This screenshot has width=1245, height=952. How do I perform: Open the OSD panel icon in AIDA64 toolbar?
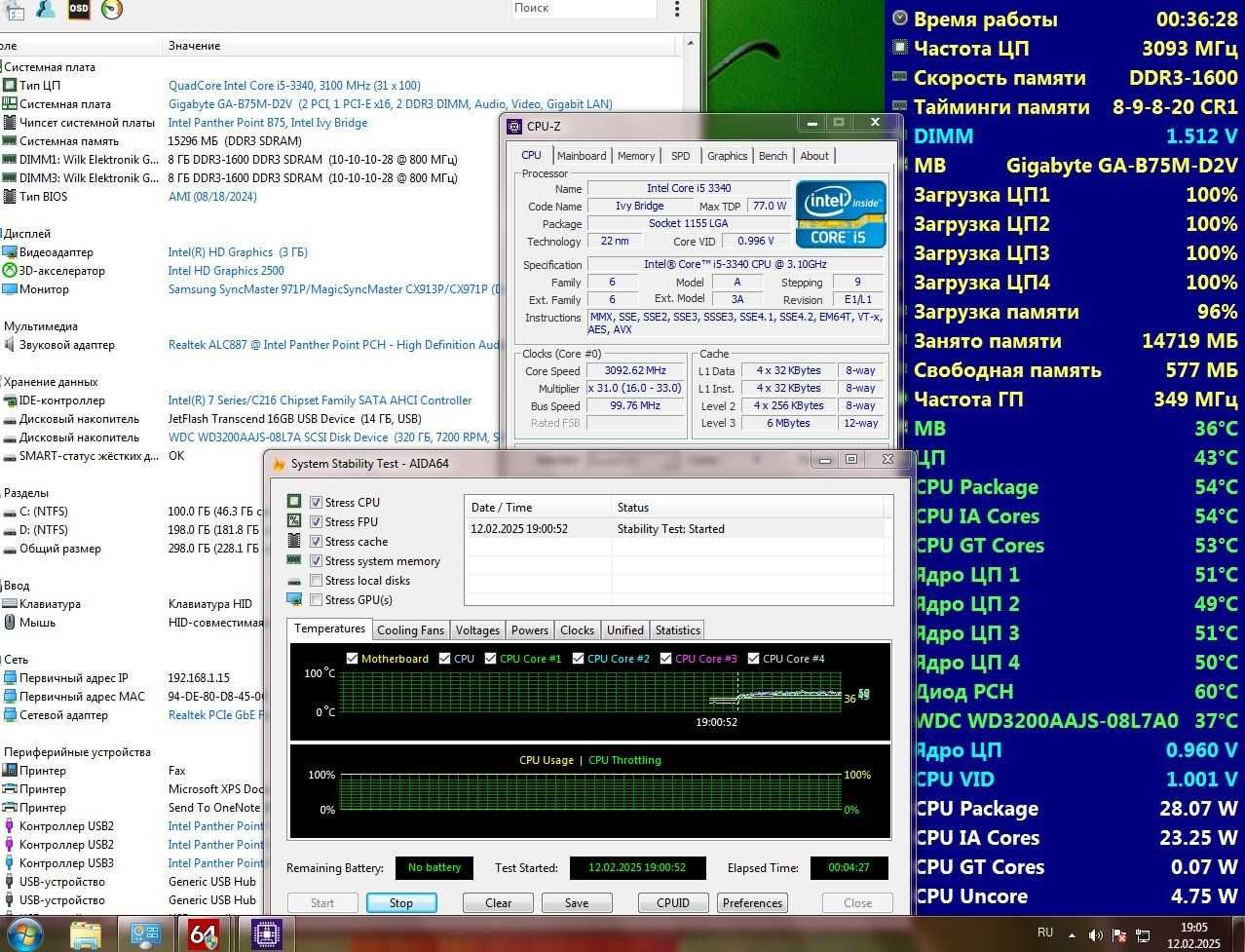pos(79,10)
